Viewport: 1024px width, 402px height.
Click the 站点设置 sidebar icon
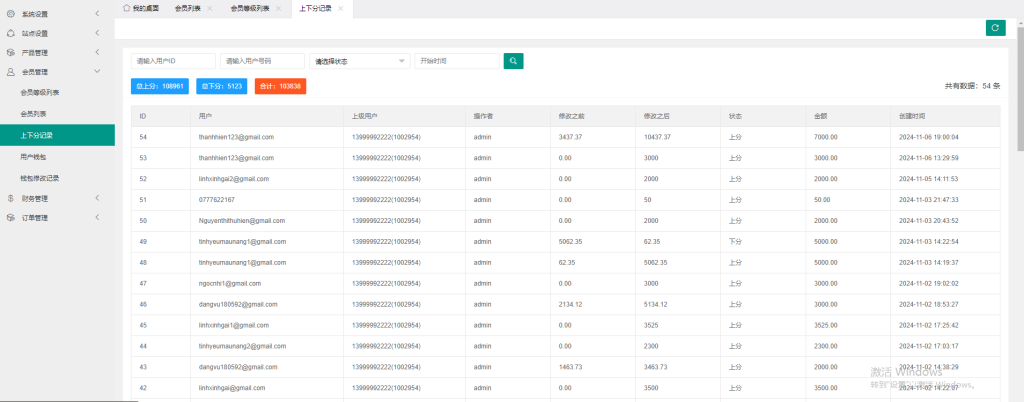[10, 33]
